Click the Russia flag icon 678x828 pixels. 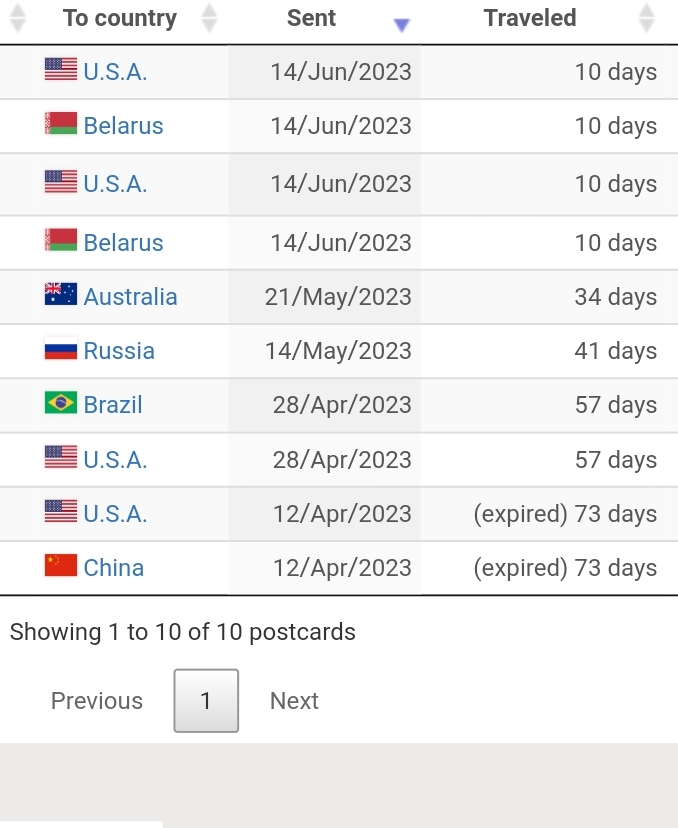(x=61, y=349)
